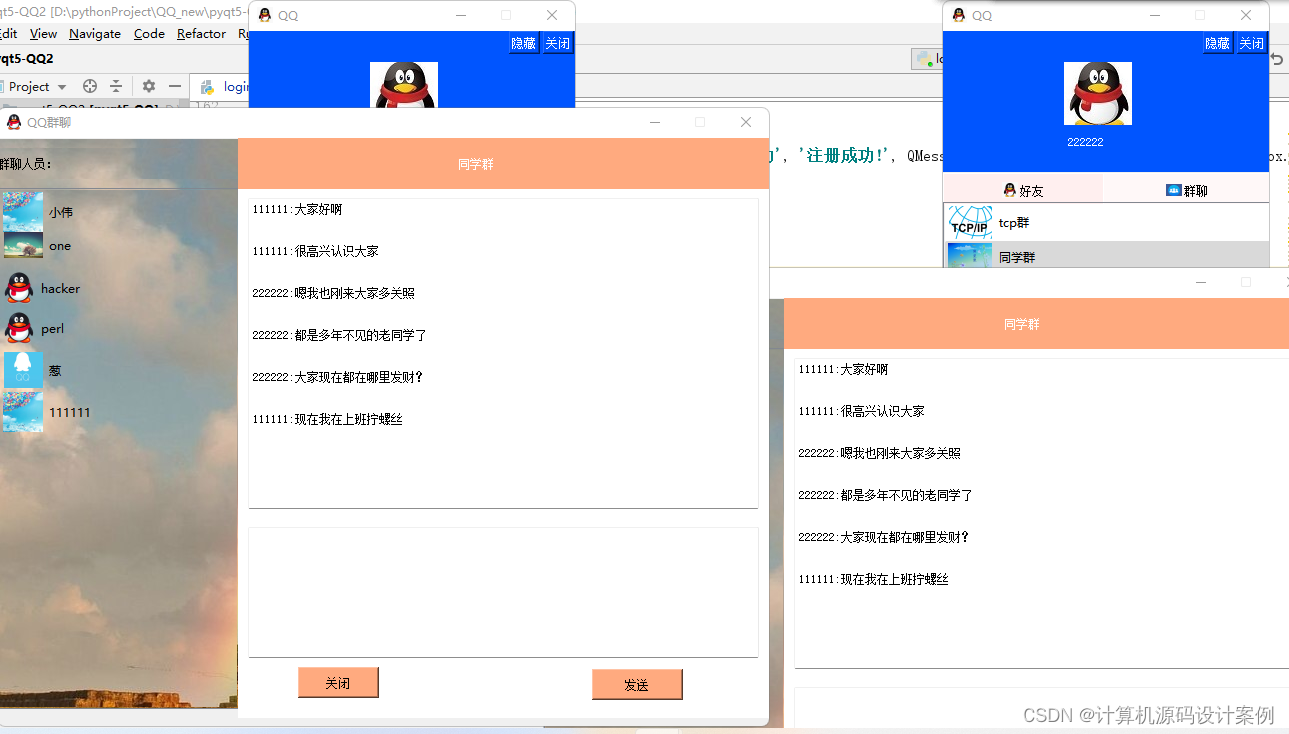Open the Navigate menu
Screen dimensions: 1289x734
pos(95,33)
